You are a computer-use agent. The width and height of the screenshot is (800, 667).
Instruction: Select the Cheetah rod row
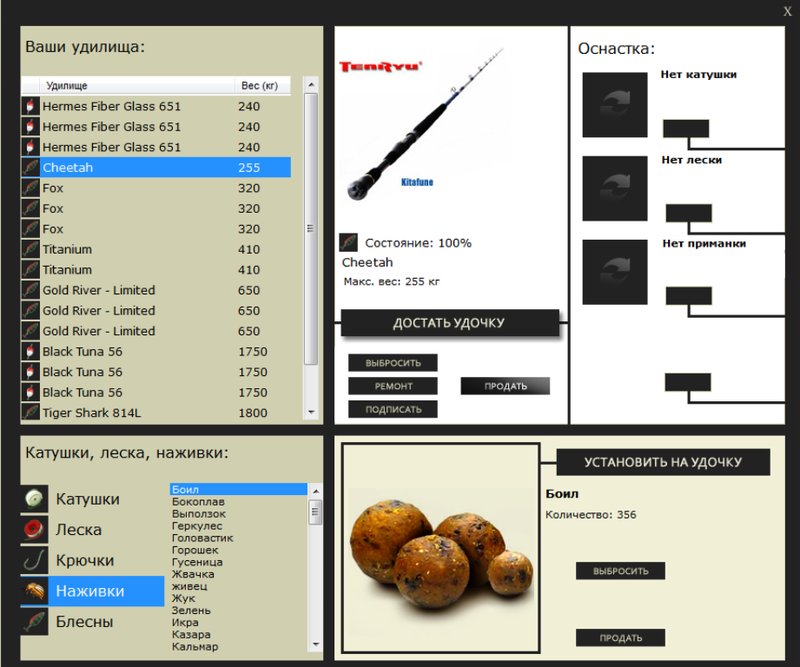pos(156,167)
